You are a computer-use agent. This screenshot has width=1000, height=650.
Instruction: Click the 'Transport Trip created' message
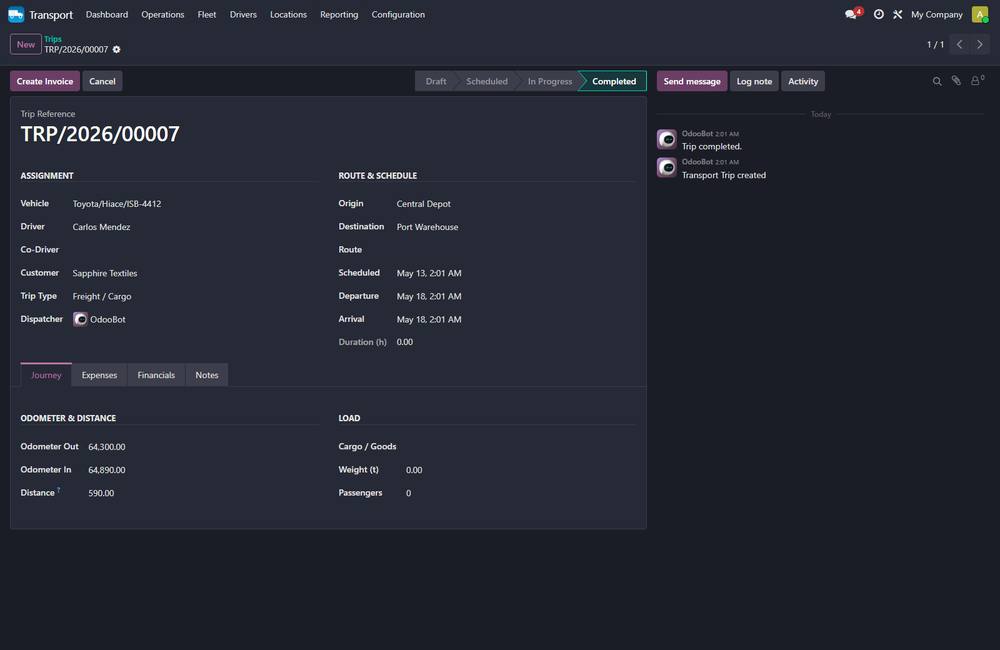pos(724,175)
